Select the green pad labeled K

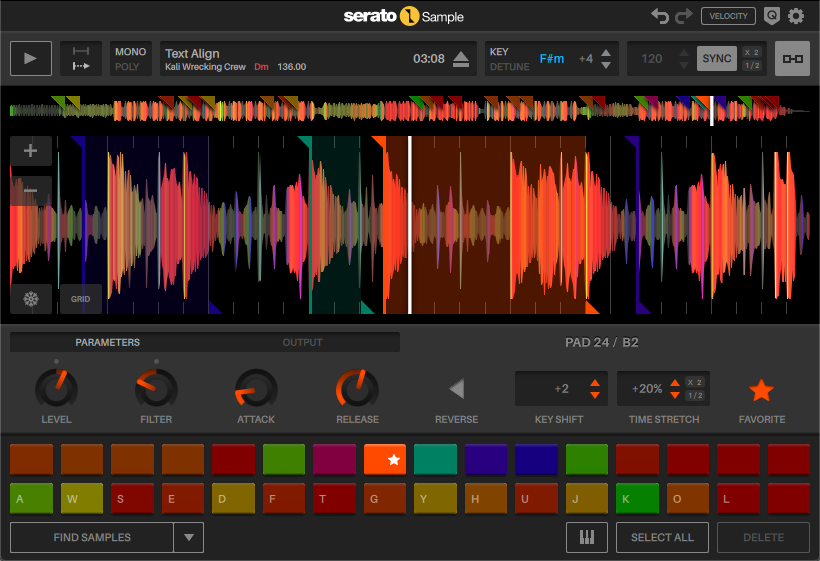(x=639, y=497)
